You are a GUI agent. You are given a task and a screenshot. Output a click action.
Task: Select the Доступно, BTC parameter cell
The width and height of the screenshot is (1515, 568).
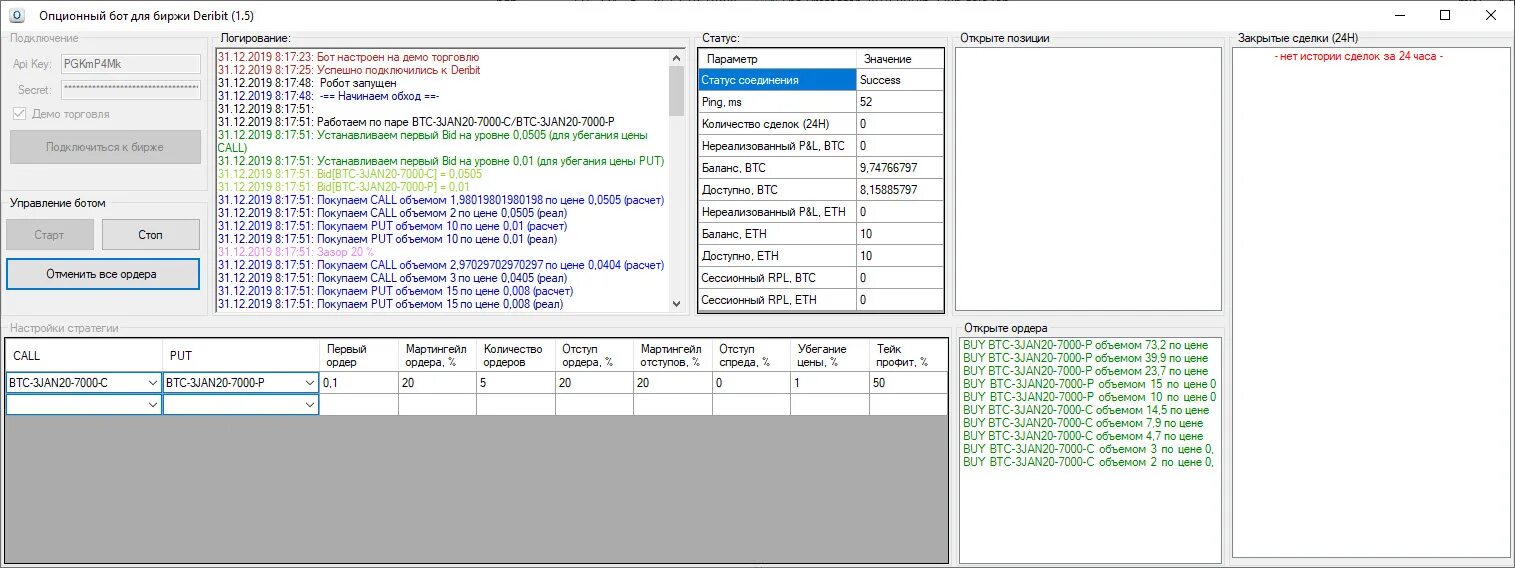pos(777,190)
